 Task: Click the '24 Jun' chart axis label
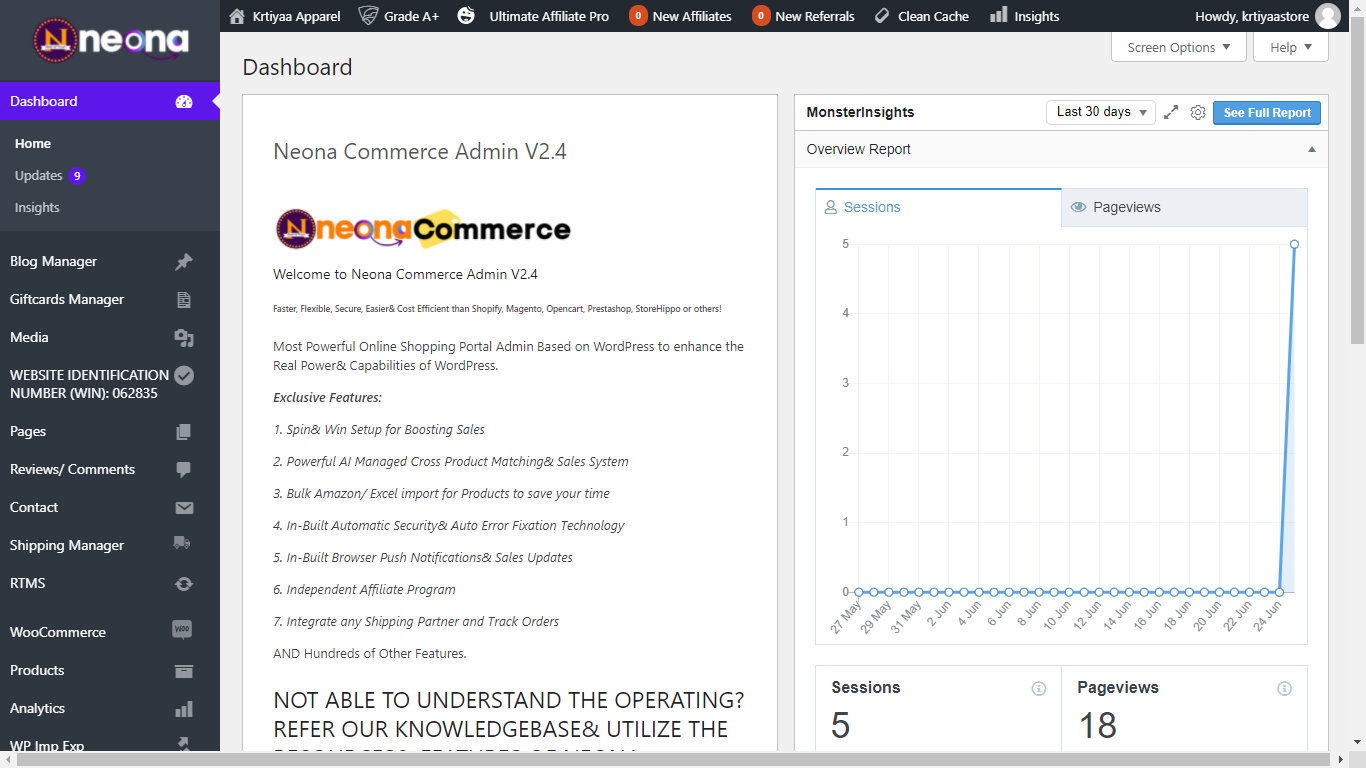(x=1268, y=616)
